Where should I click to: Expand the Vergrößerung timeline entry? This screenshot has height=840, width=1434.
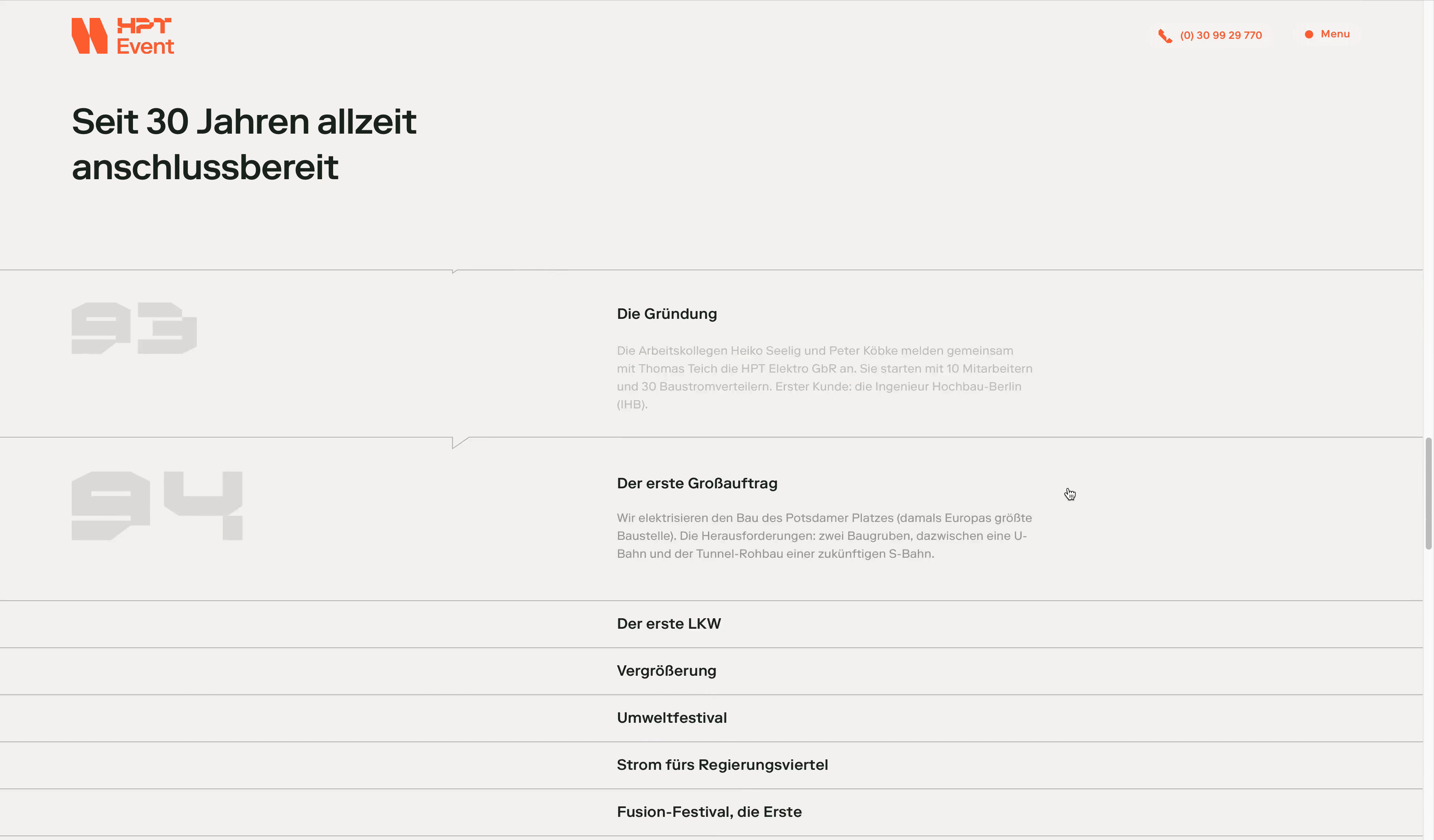[666, 671]
